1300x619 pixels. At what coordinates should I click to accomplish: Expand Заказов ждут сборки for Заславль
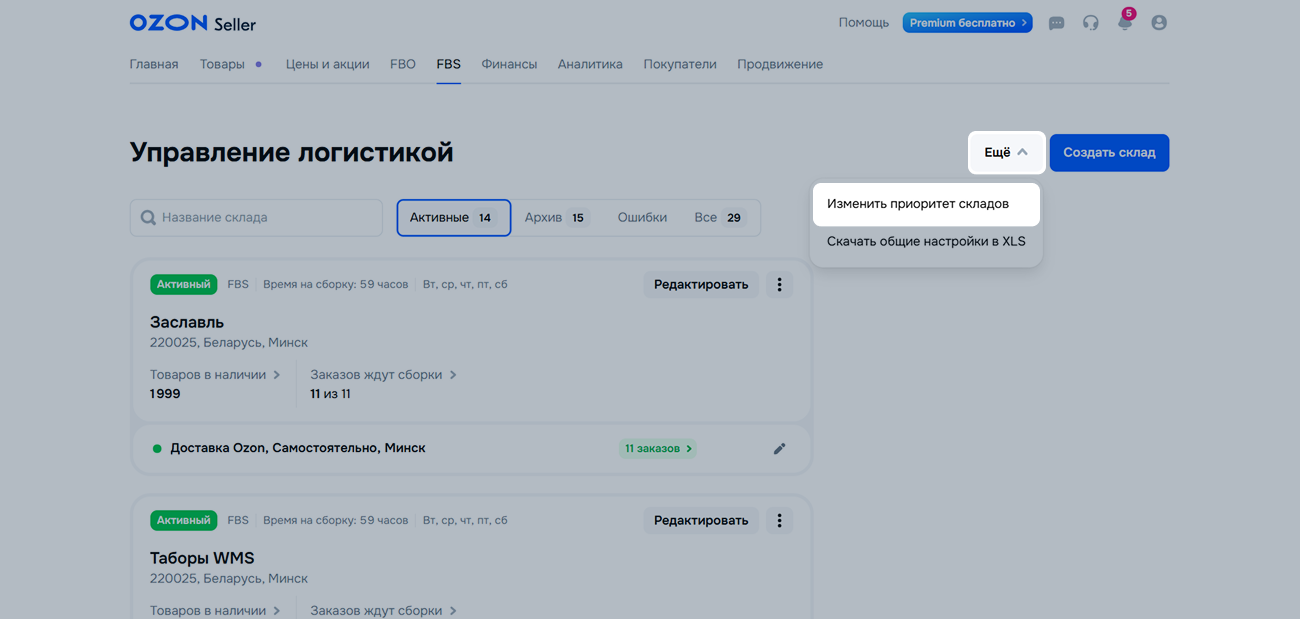click(x=383, y=375)
